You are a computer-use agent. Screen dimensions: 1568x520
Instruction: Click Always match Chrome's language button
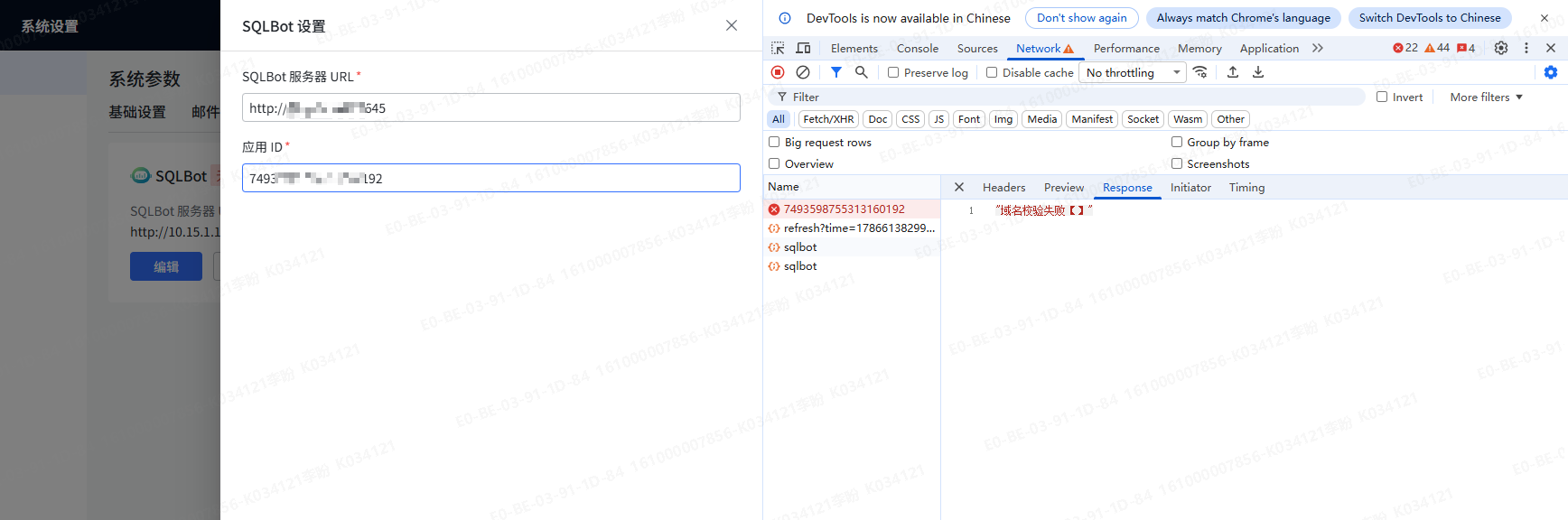[1243, 18]
